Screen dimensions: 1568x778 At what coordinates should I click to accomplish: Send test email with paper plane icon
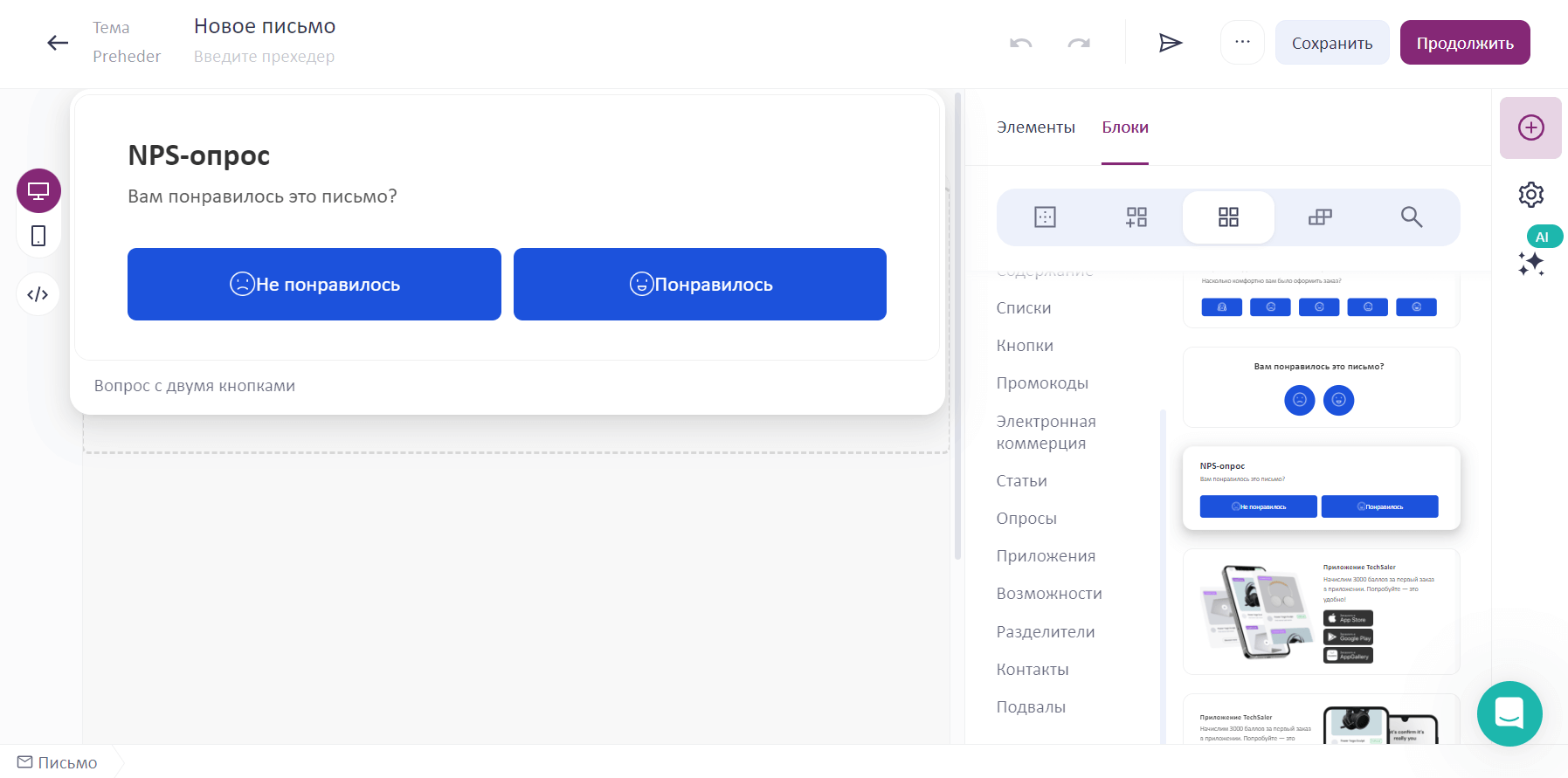click(x=1171, y=43)
